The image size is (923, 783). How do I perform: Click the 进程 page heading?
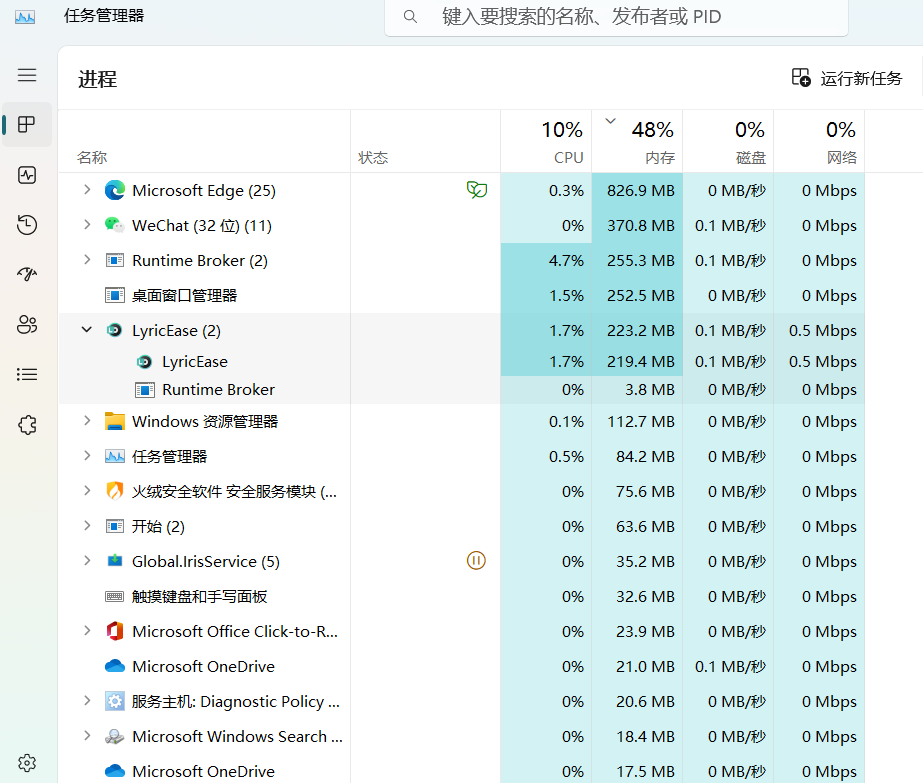click(98, 79)
